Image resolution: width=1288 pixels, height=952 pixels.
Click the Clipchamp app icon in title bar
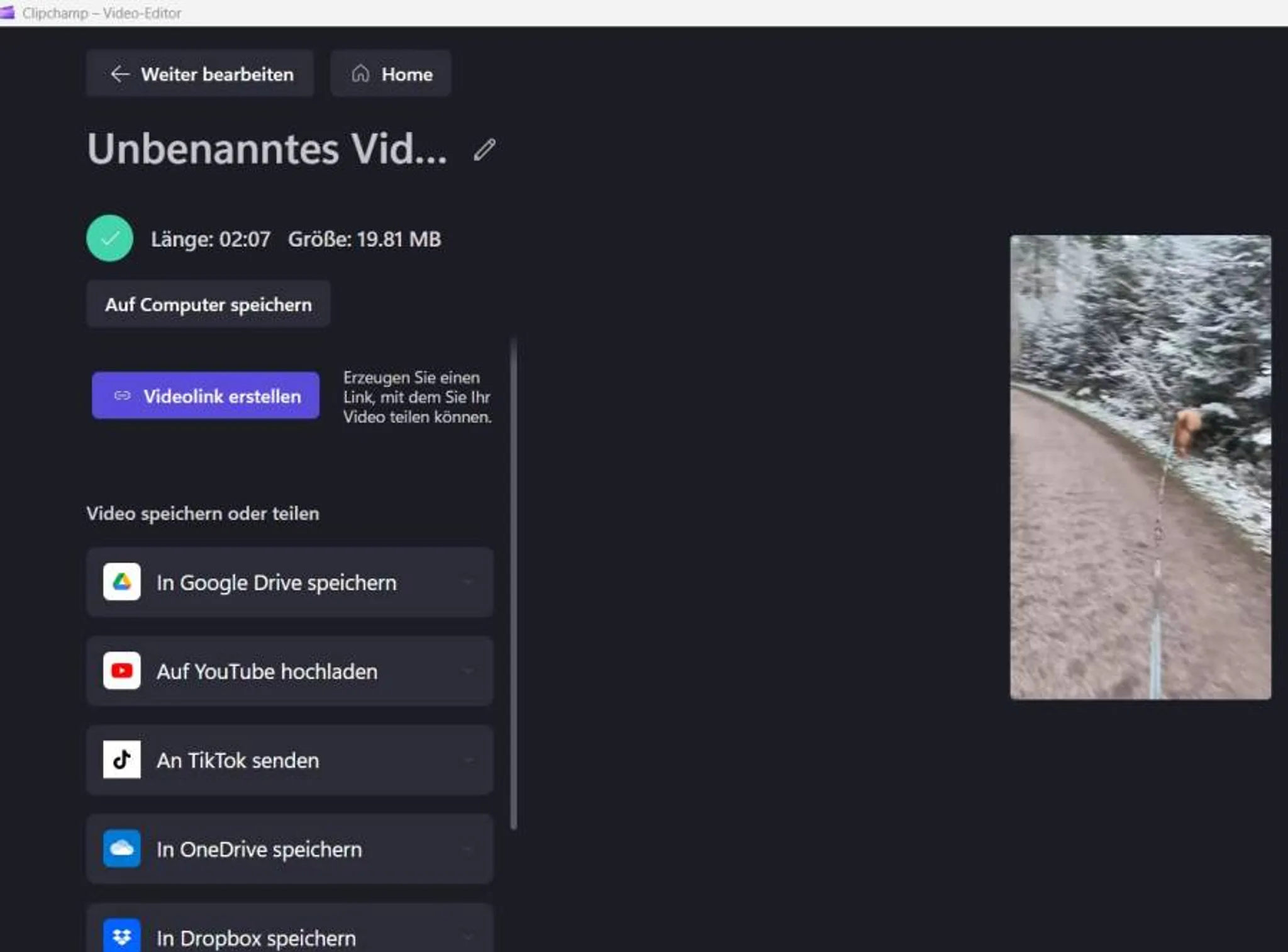click(x=7, y=13)
